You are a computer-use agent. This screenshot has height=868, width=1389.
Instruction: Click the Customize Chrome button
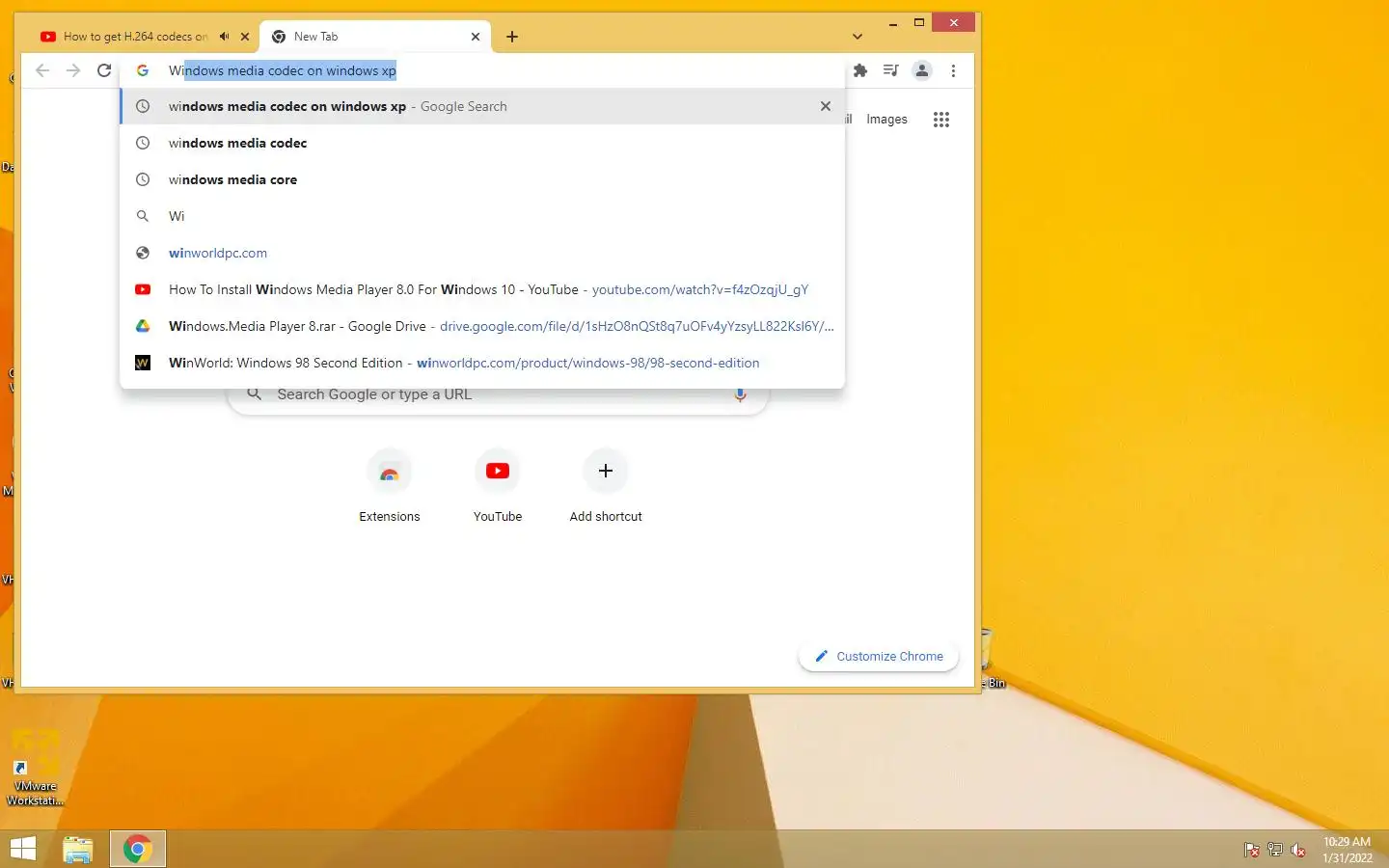pyautogui.click(x=879, y=656)
